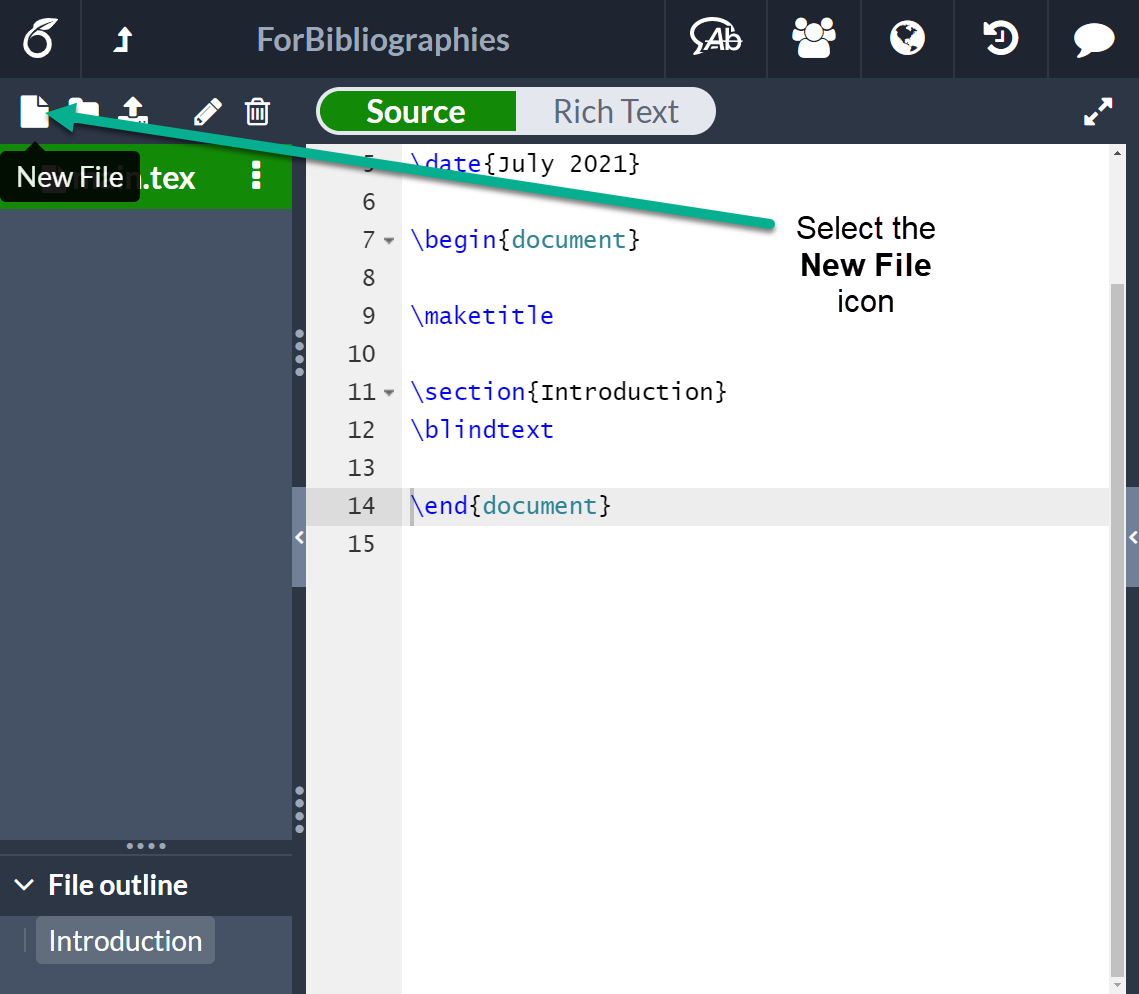Open the chat panel
The width and height of the screenshot is (1139, 994).
pyautogui.click(x=1093, y=40)
